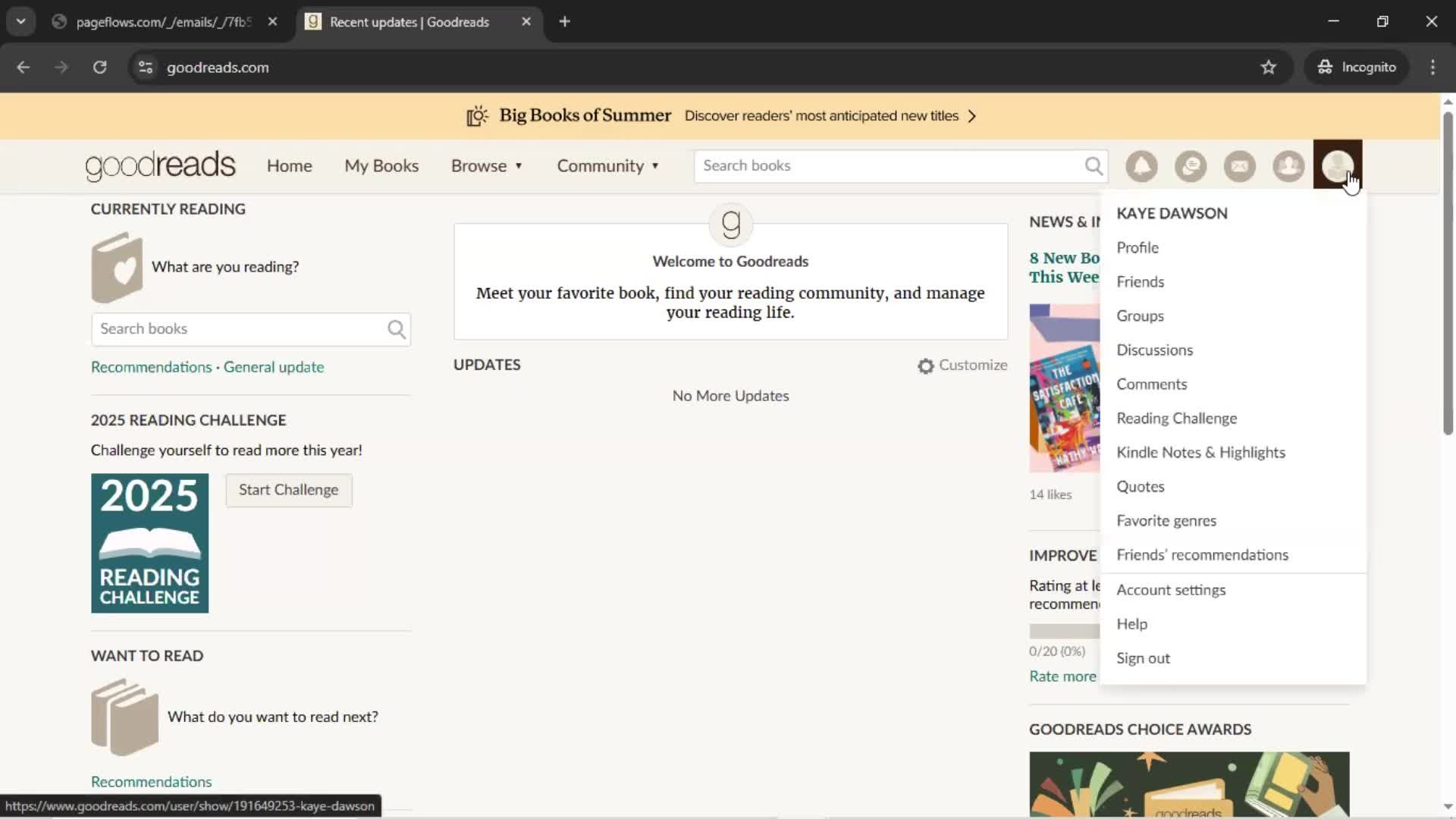Screen dimensions: 1456x819
Task: Click the stacked books Want to Read icon
Action: (x=124, y=717)
